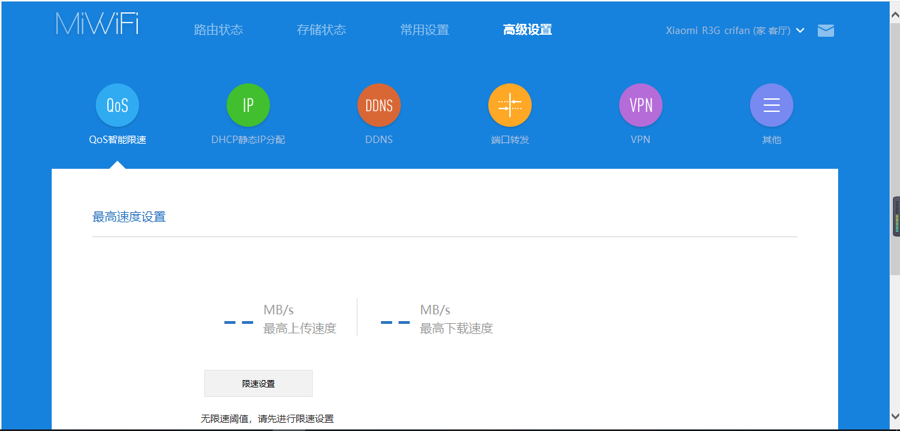Click the MiWiFi logo
Screen dimensions: 900x431
[97, 24]
